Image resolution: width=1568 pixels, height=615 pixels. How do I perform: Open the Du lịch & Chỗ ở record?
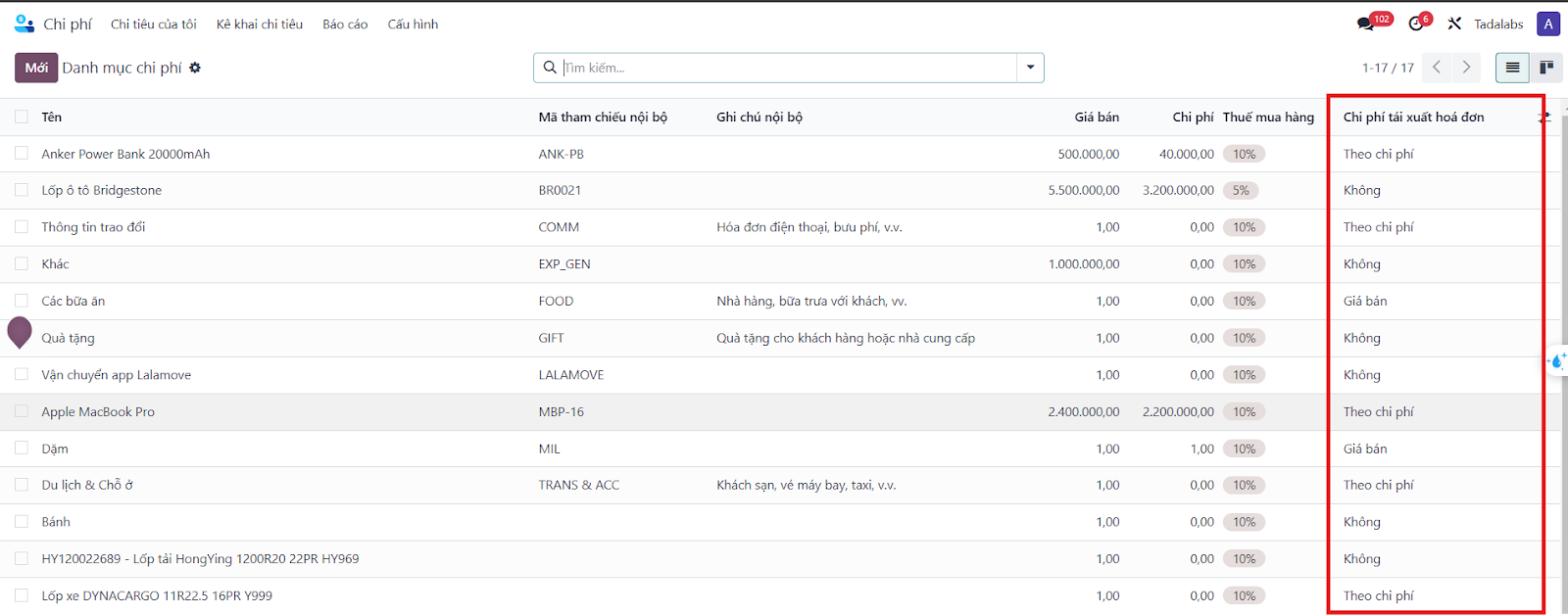coord(87,485)
